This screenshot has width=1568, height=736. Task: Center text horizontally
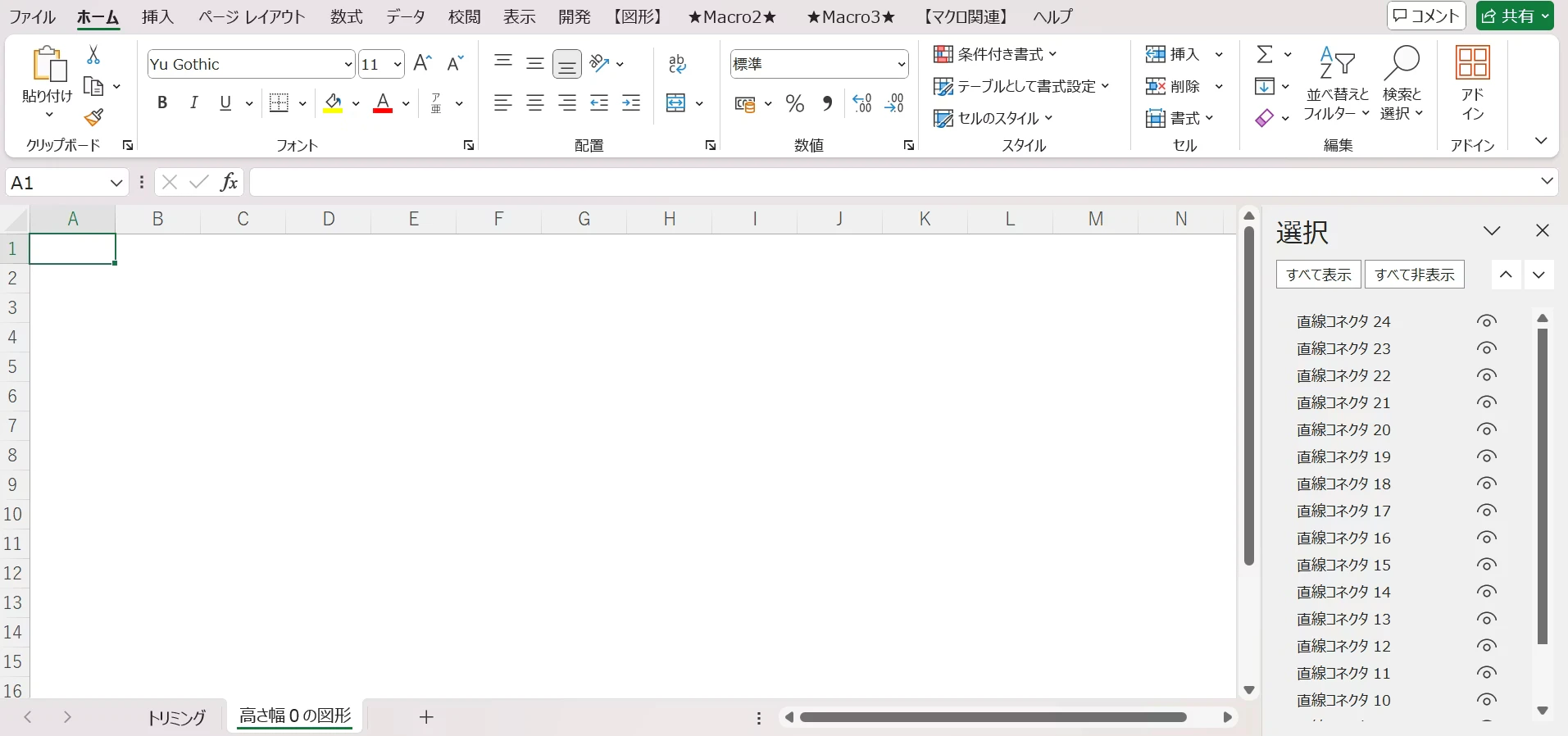535,103
